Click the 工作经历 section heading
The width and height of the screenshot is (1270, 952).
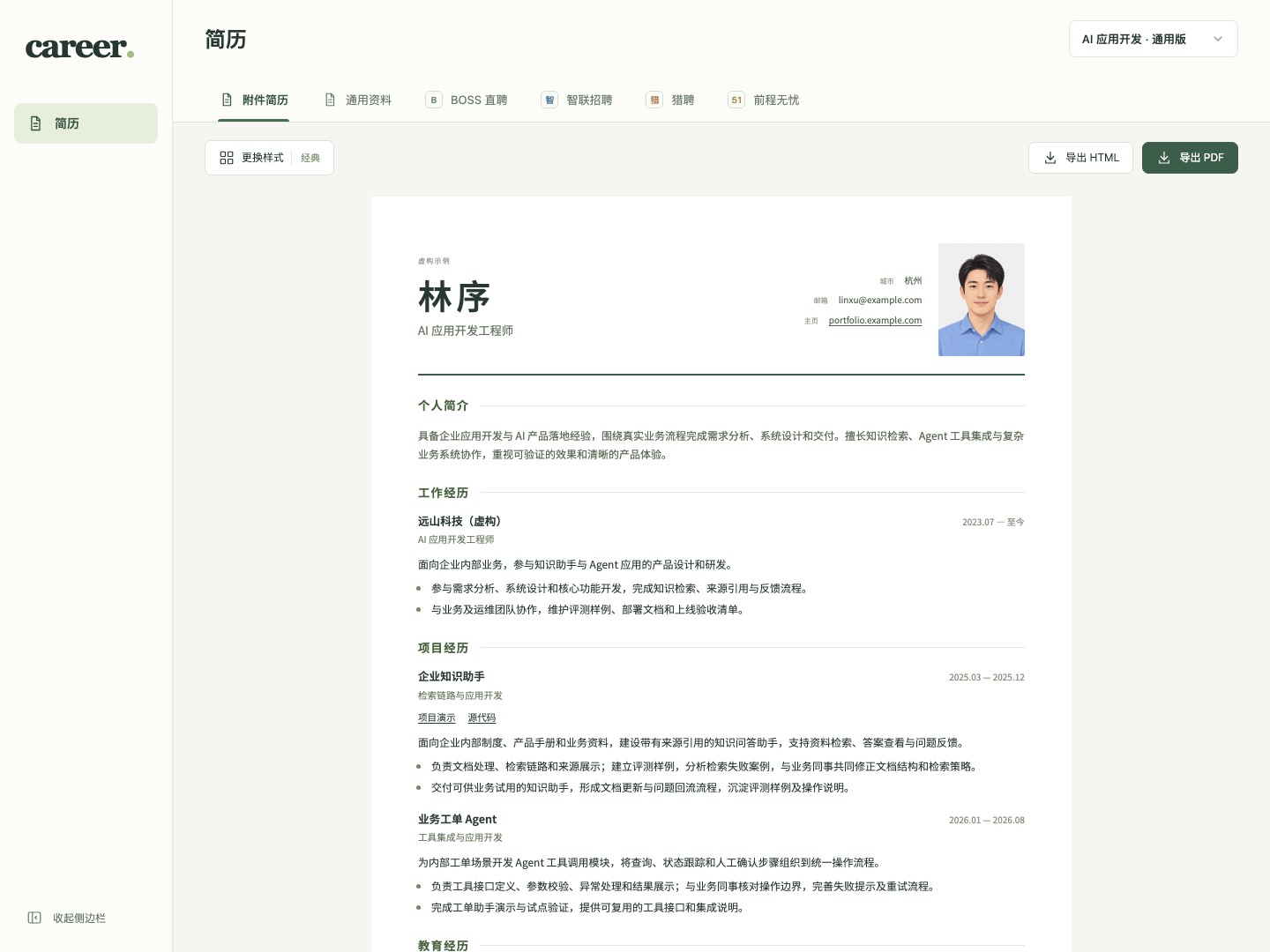pyautogui.click(x=444, y=493)
